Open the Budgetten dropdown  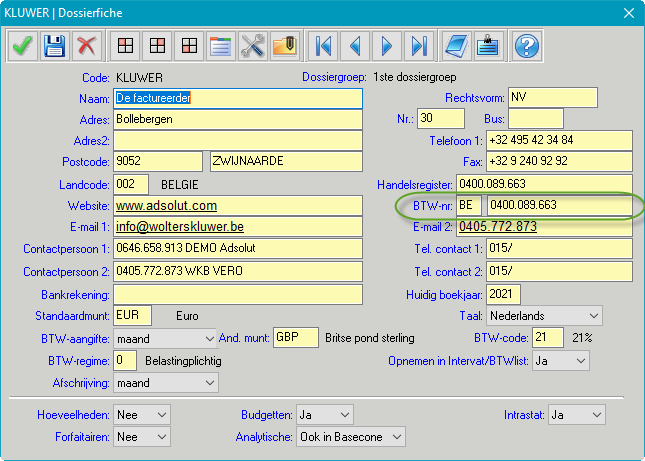(345, 414)
